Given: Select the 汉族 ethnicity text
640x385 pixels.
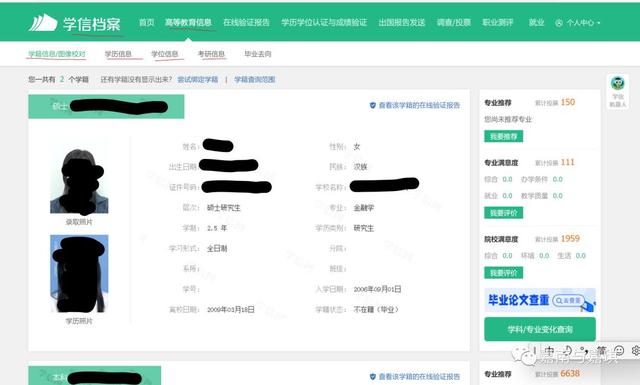Looking at the screenshot, I should click(360, 167).
